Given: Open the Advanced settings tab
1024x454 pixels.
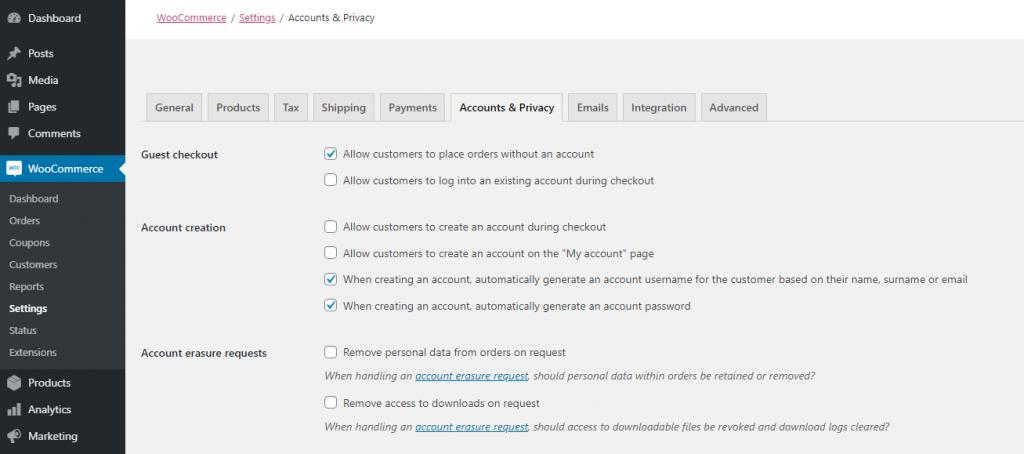Looking at the screenshot, I should (733, 108).
